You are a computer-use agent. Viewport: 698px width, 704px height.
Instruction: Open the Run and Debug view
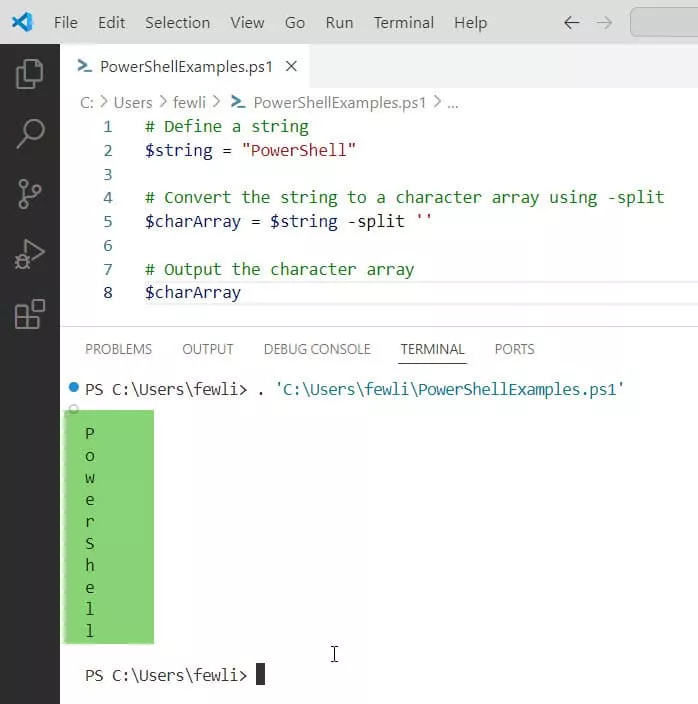point(30,254)
